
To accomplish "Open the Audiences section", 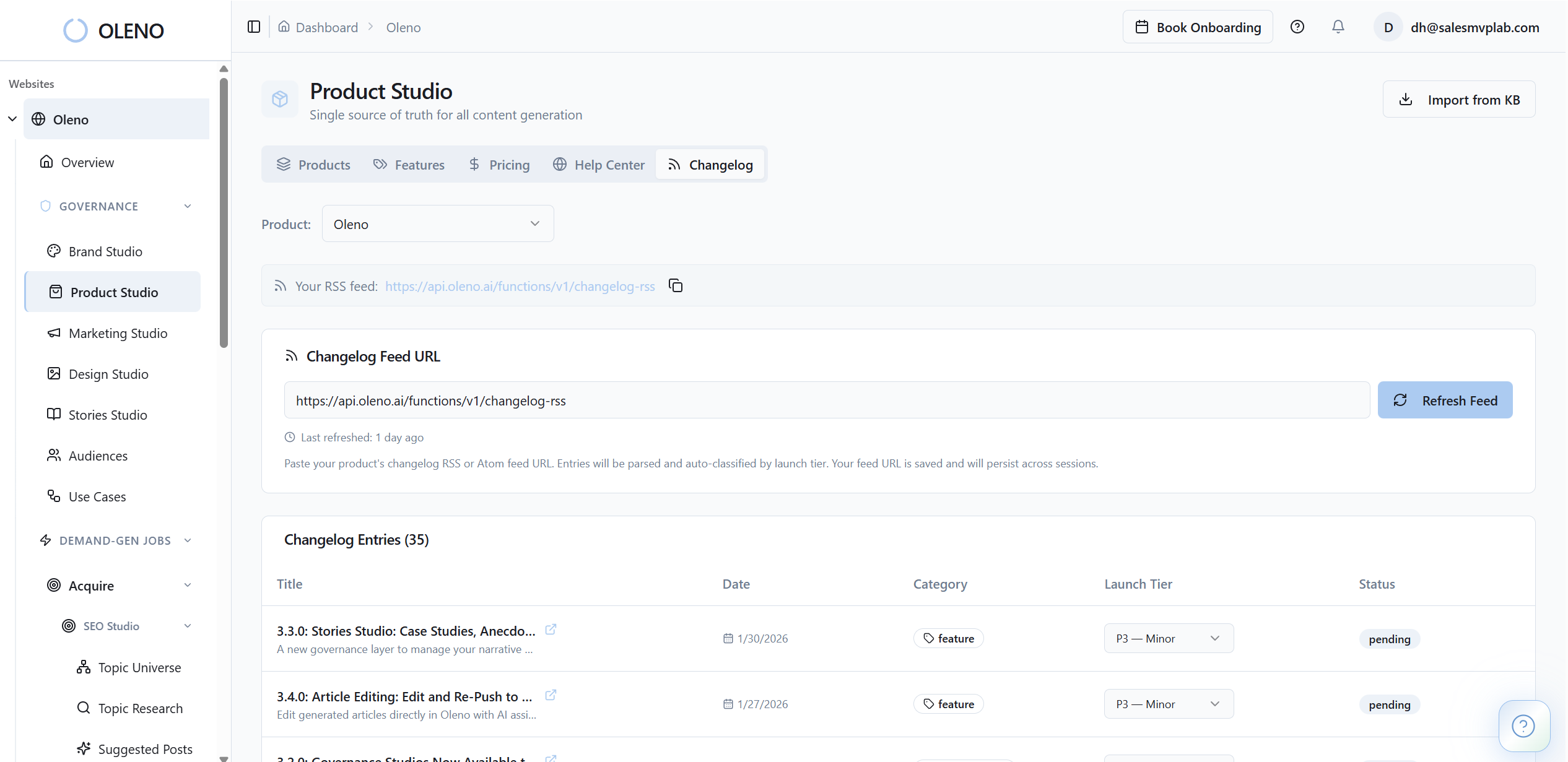I will [x=97, y=456].
